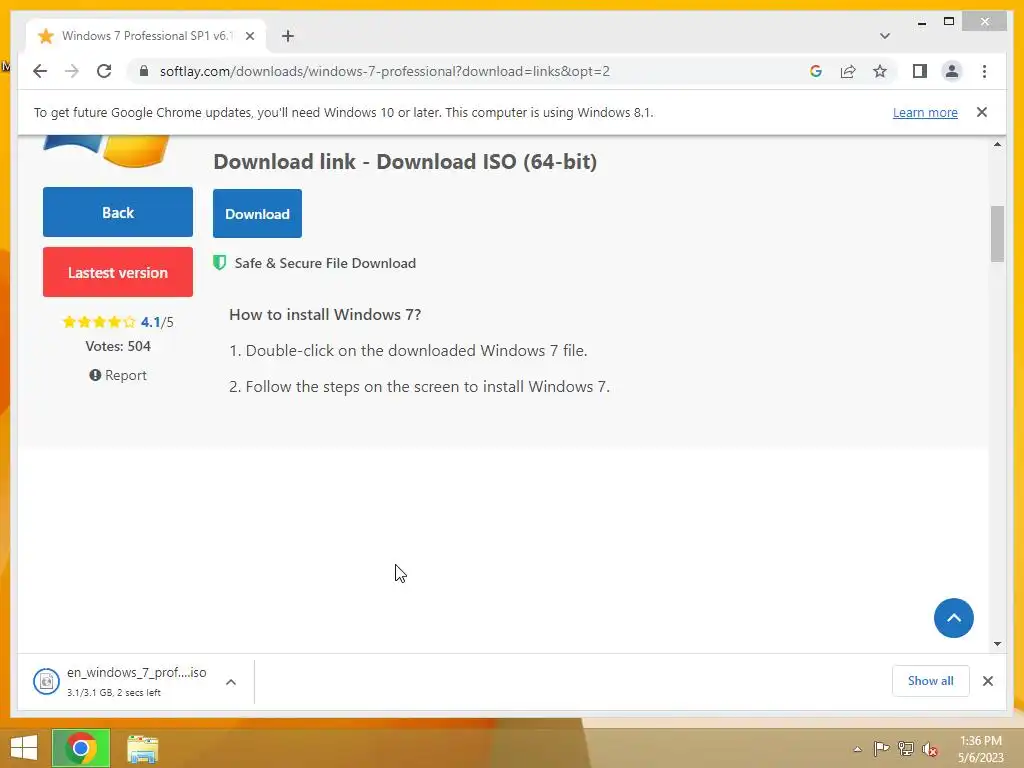
Task: Click the share page icon
Action: point(848,71)
